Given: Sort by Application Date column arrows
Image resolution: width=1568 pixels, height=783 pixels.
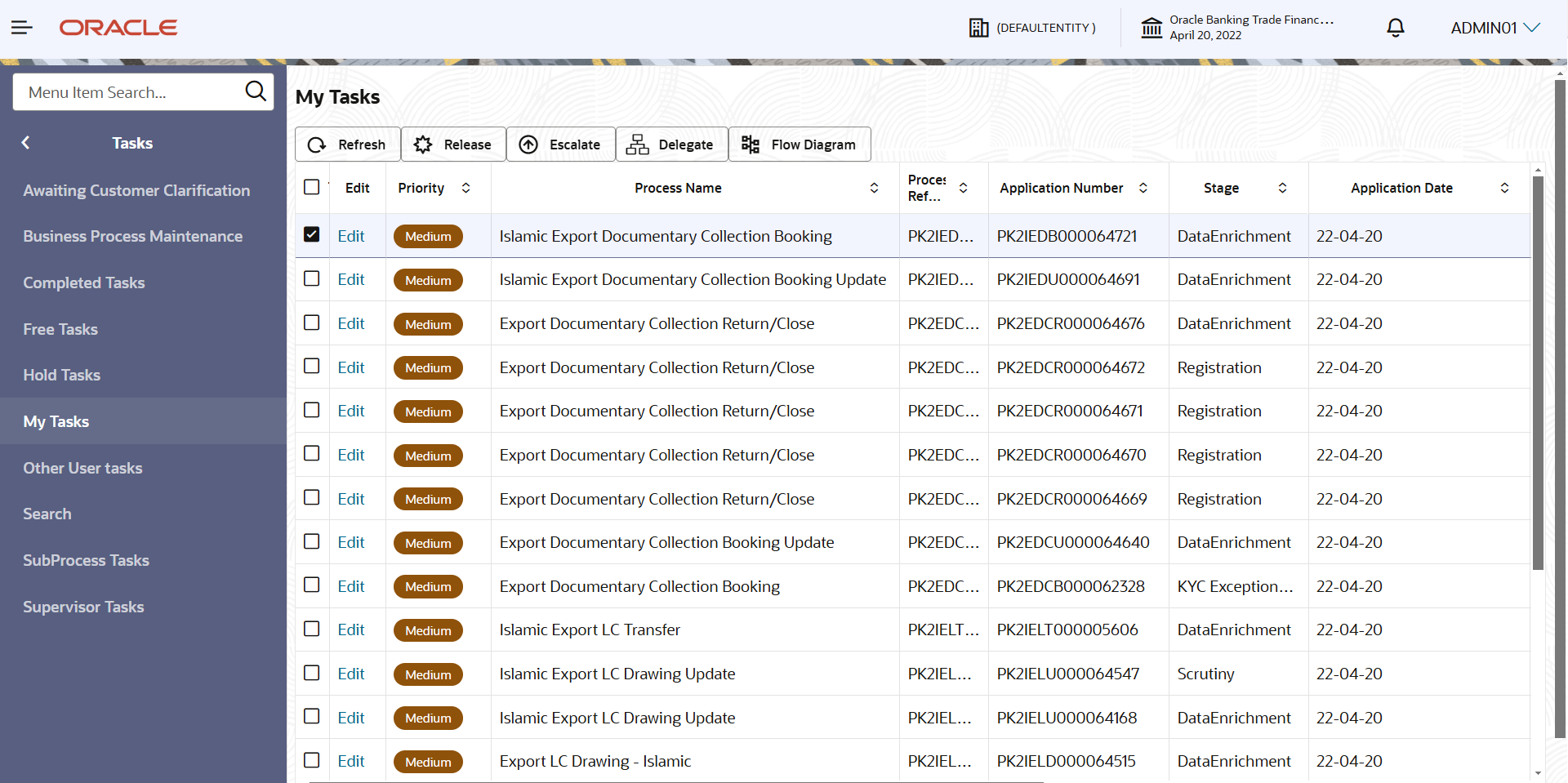Looking at the screenshot, I should click(1503, 188).
